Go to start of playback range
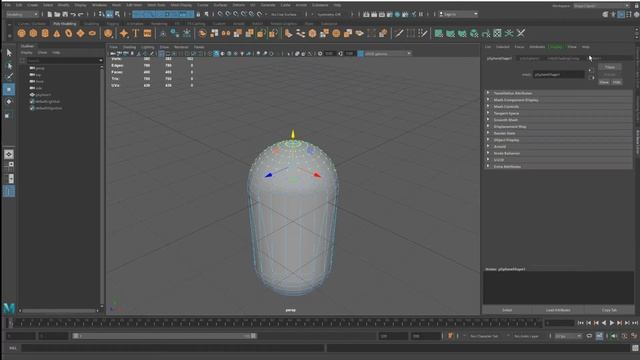The height and width of the screenshot is (360, 640). (x=580, y=323)
